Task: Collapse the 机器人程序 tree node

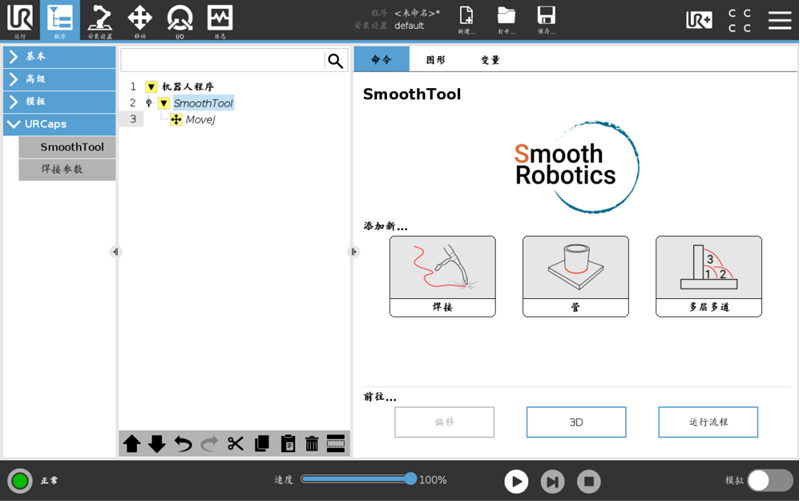Action: [x=151, y=87]
